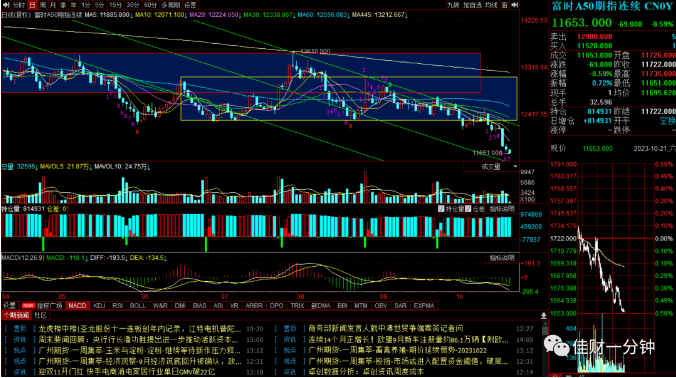Image resolution: width=676 pixels, height=378 pixels.
Task: Switch to 周 weekly chart period
Action: pos(43,5)
